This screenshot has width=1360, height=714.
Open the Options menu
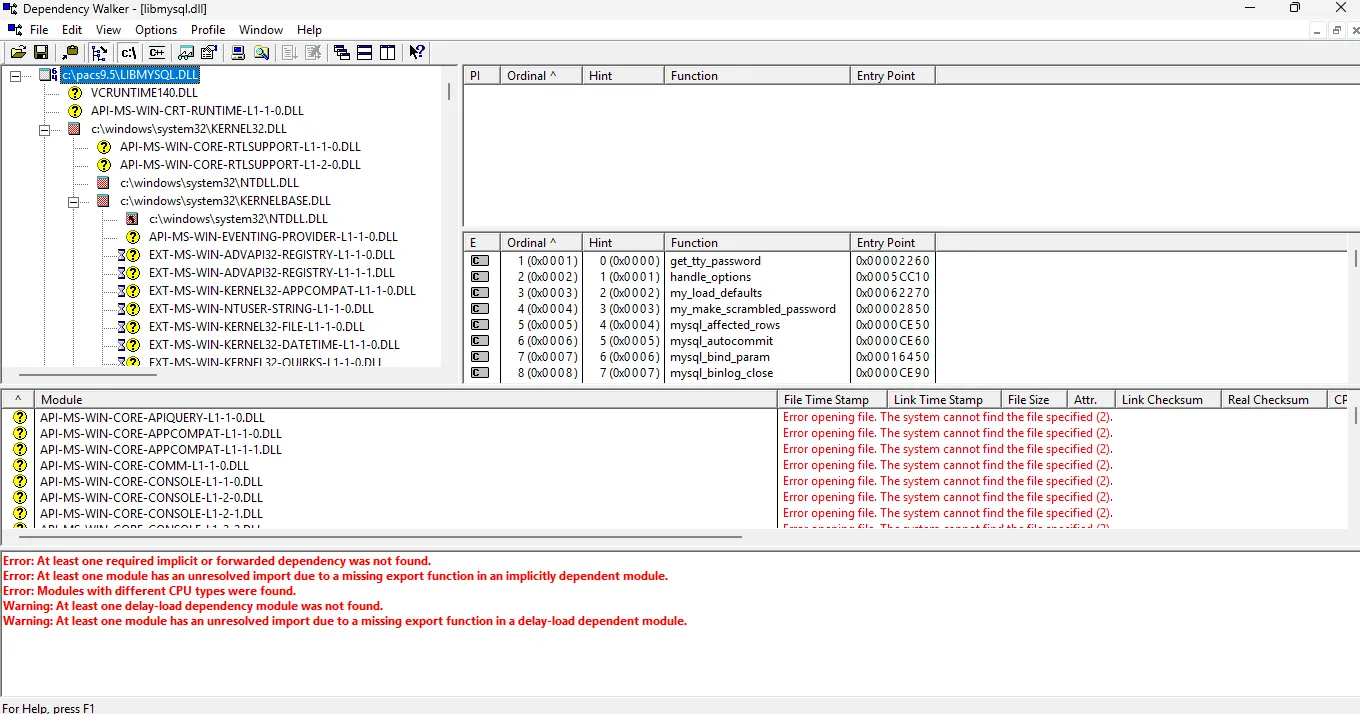[156, 30]
